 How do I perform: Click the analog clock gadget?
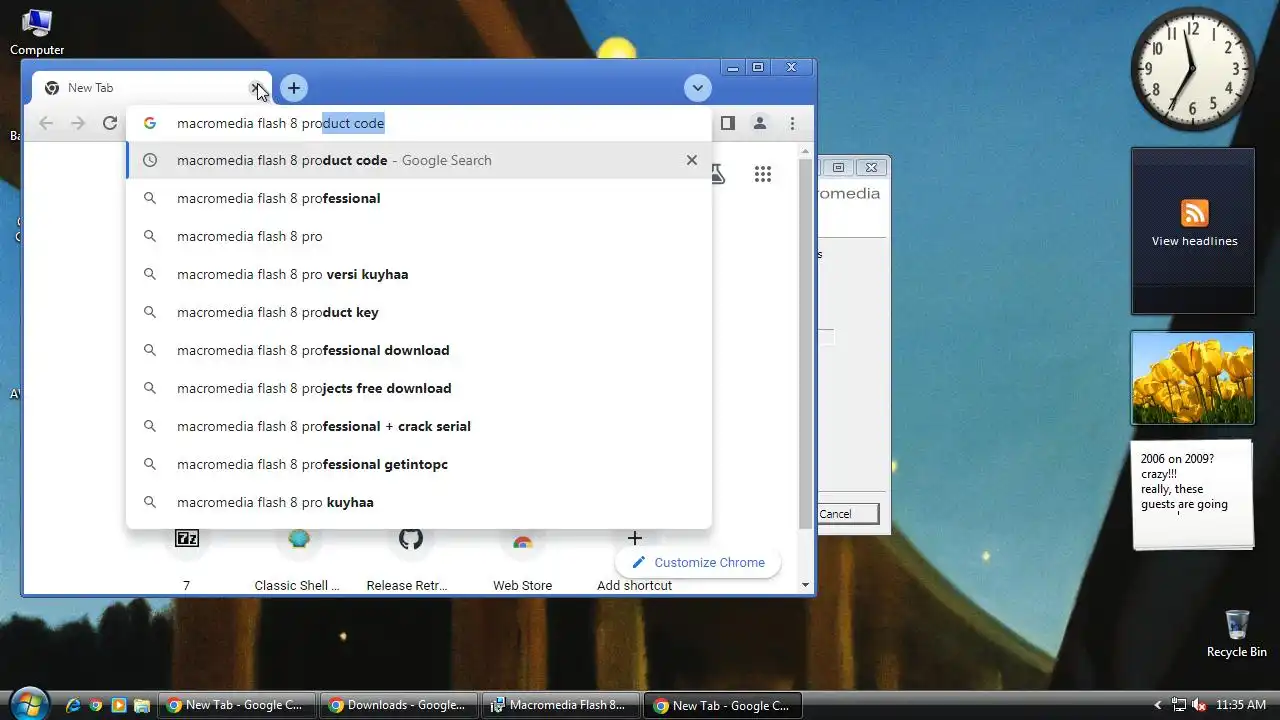[x=1192, y=69]
